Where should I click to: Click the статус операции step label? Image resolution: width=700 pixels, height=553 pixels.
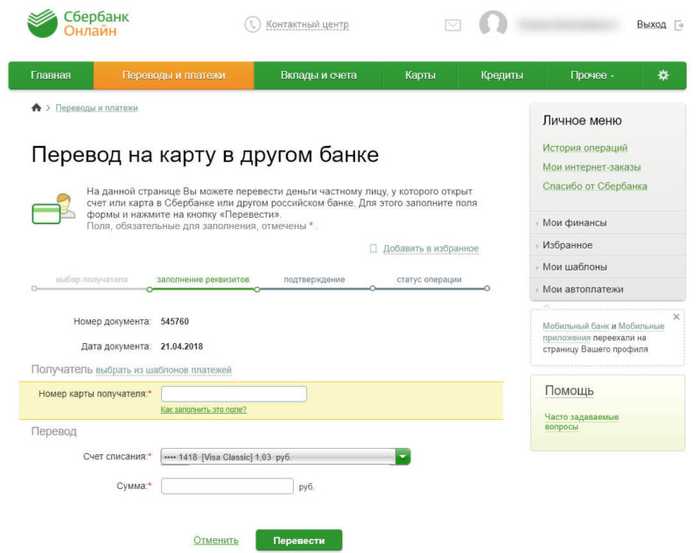pos(429,279)
